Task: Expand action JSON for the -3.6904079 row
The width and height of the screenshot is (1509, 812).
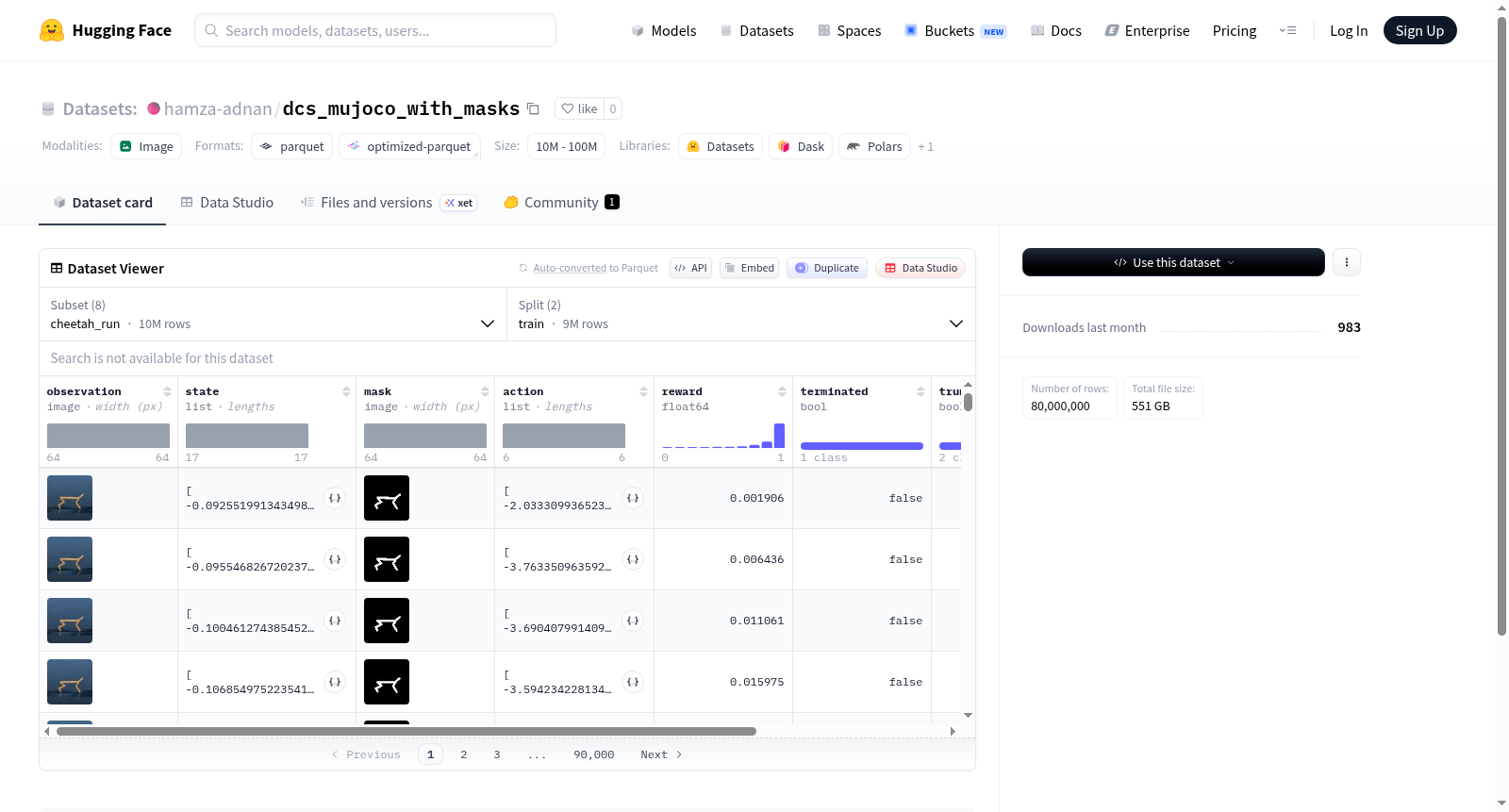Action: point(633,621)
